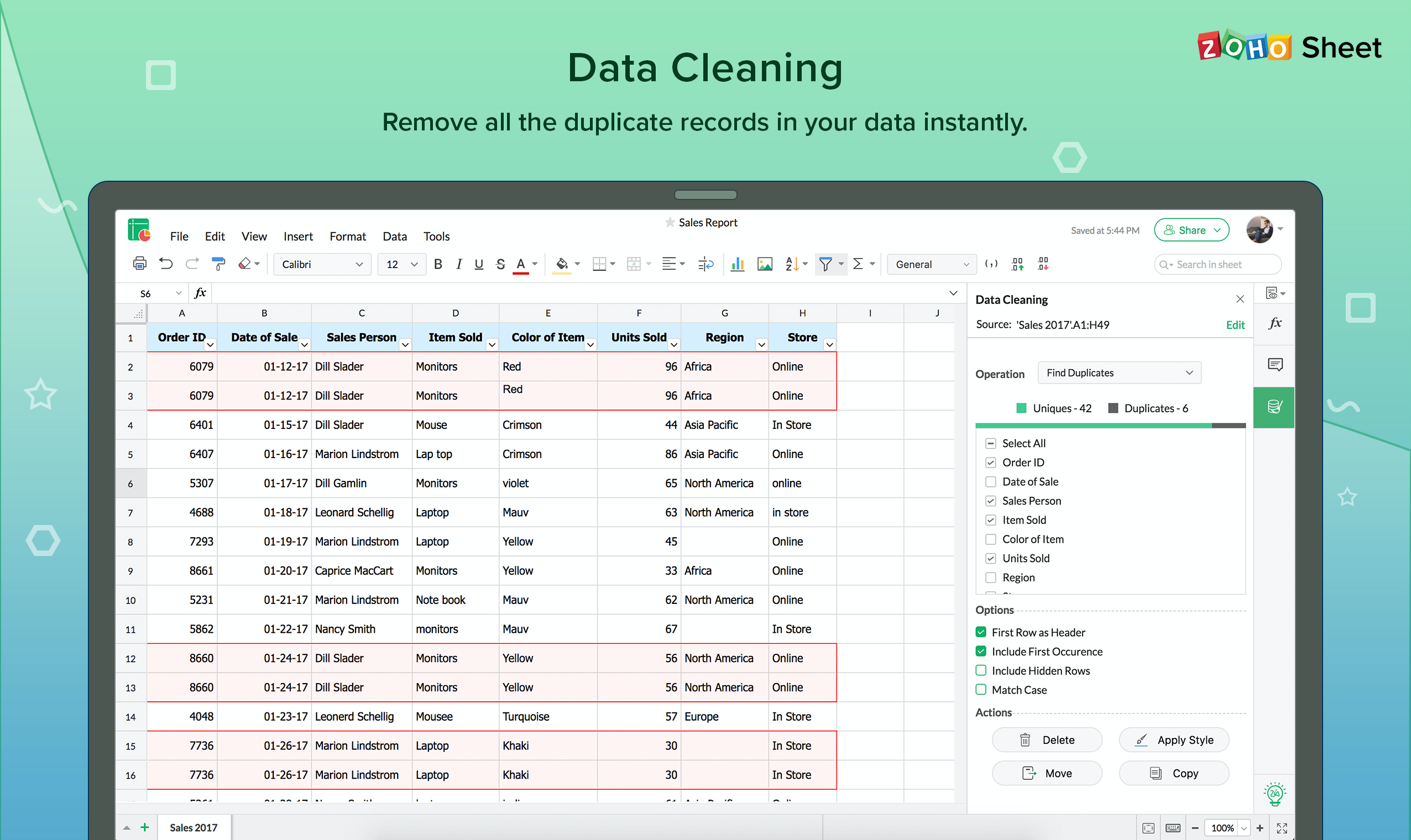Open the Data menu
Screen dimensions: 1411x840
(x=395, y=237)
